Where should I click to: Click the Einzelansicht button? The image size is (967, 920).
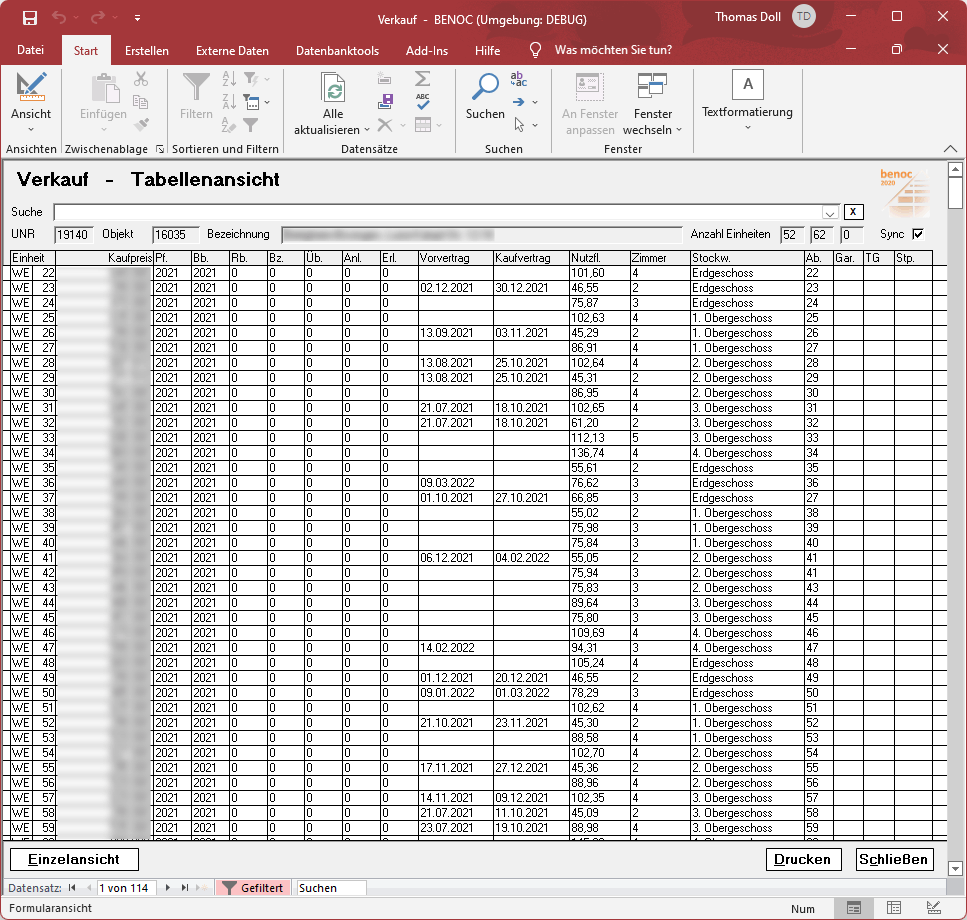click(x=74, y=859)
